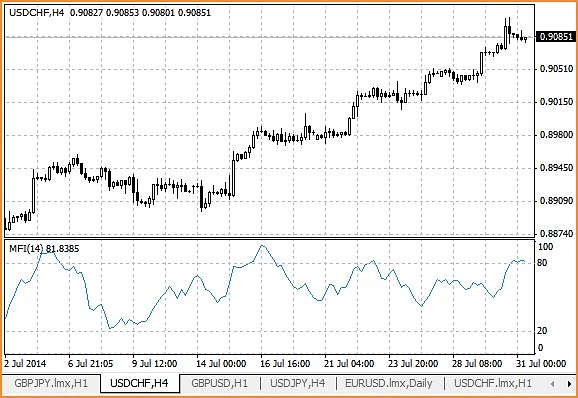578x398 pixels.
Task: Click the current price label 0.90851
Action: [x=556, y=37]
